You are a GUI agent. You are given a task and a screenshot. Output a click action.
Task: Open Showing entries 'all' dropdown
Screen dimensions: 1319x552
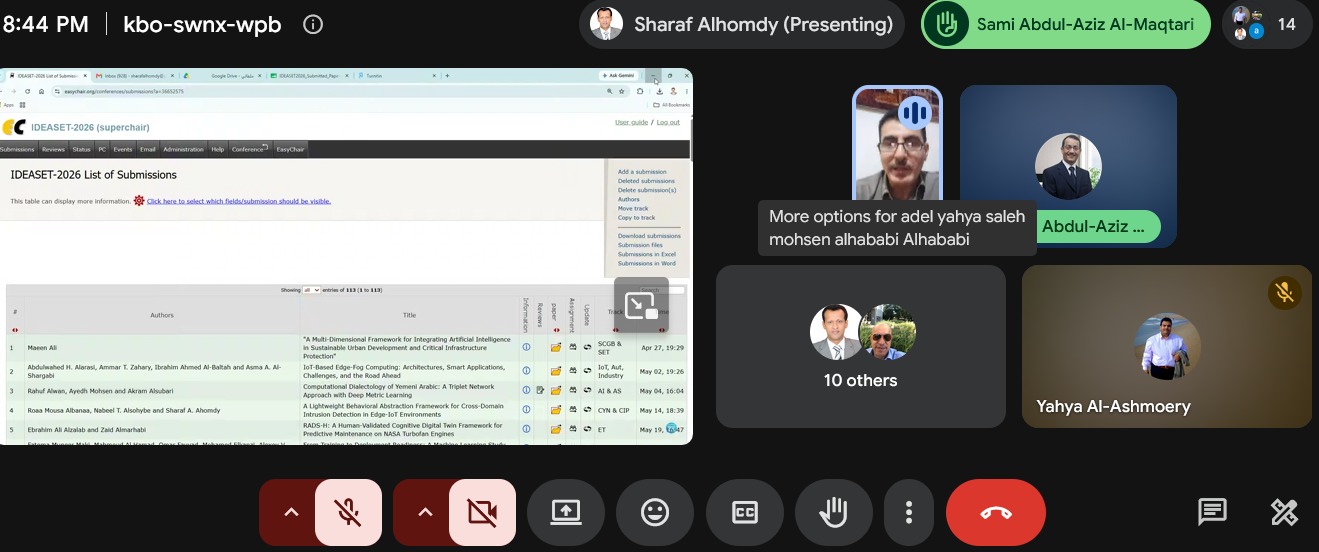click(x=311, y=290)
